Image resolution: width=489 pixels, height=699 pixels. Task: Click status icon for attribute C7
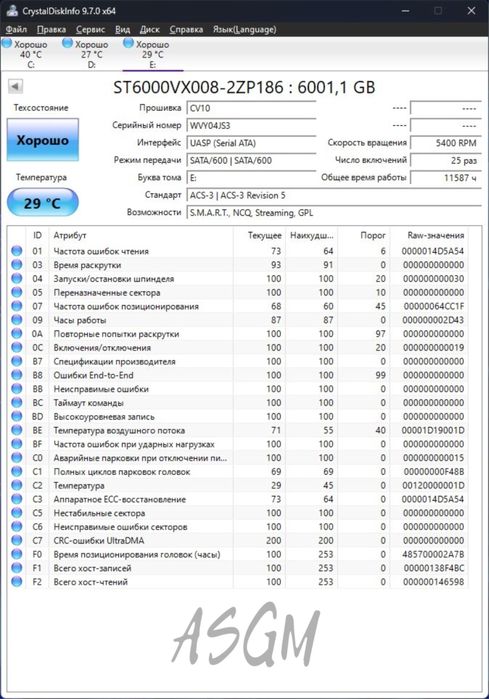tap(16, 540)
